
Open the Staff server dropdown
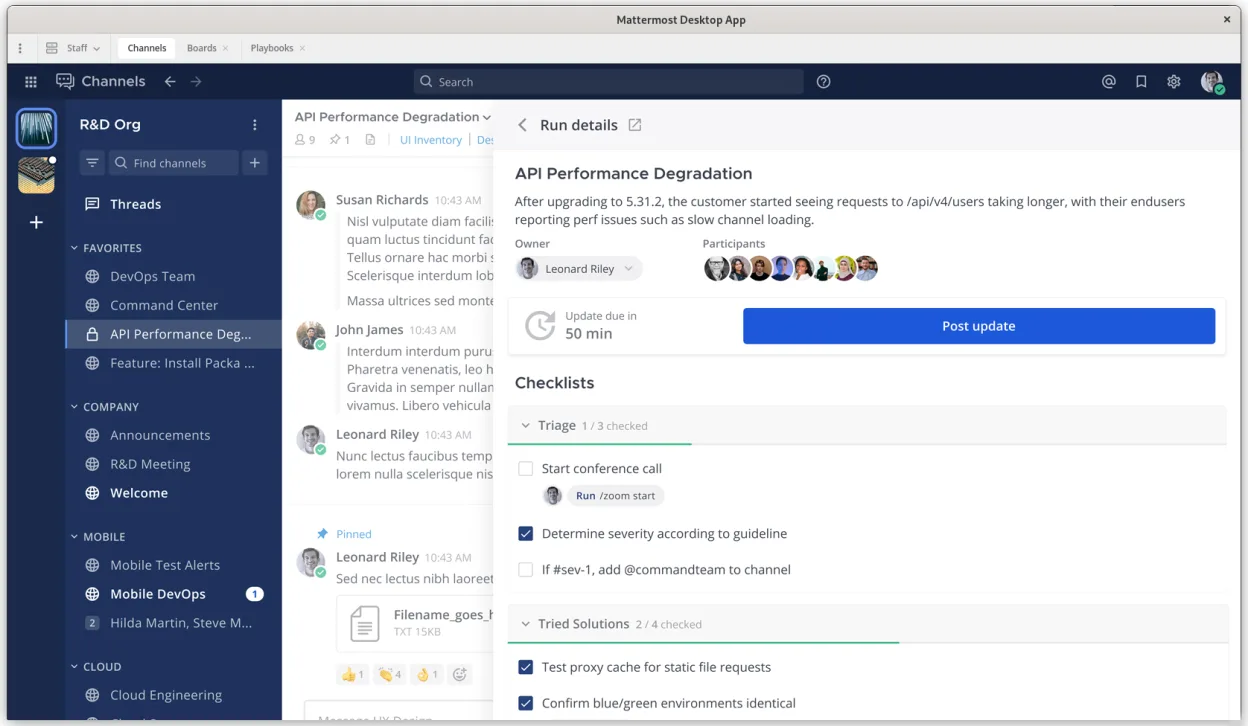73,48
